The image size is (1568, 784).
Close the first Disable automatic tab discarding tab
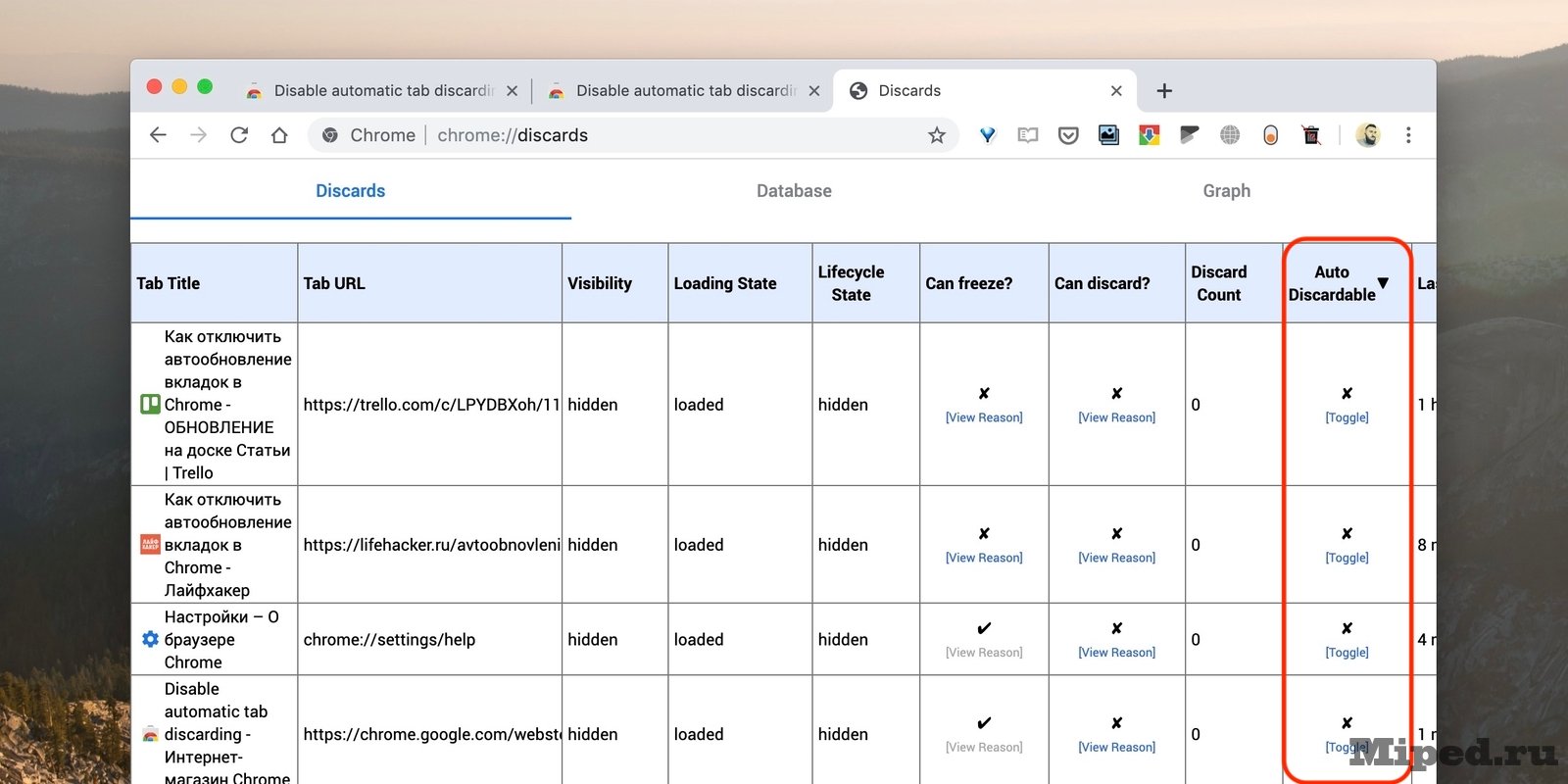pos(512,91)
